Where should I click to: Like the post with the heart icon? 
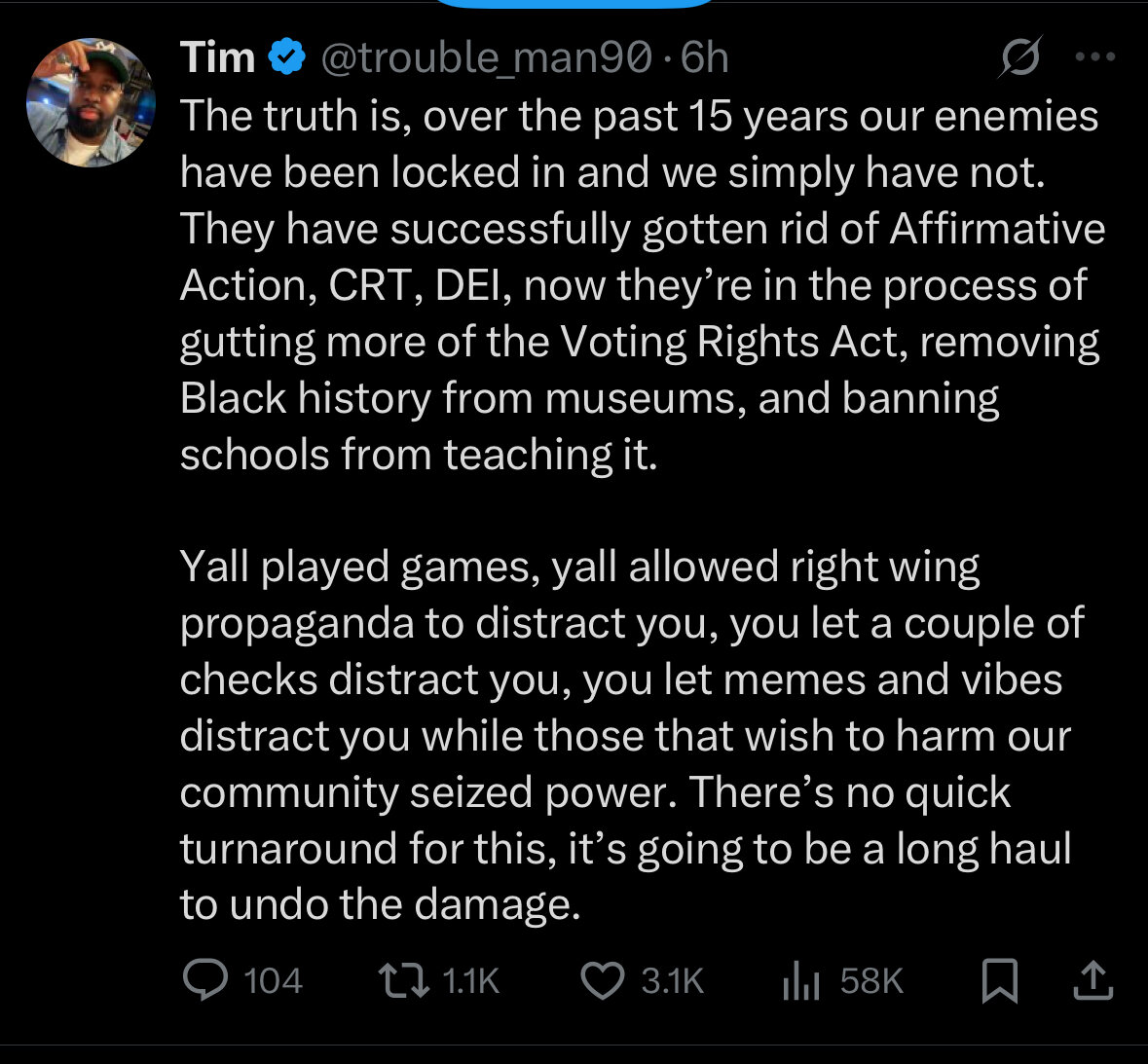point(603,980)
